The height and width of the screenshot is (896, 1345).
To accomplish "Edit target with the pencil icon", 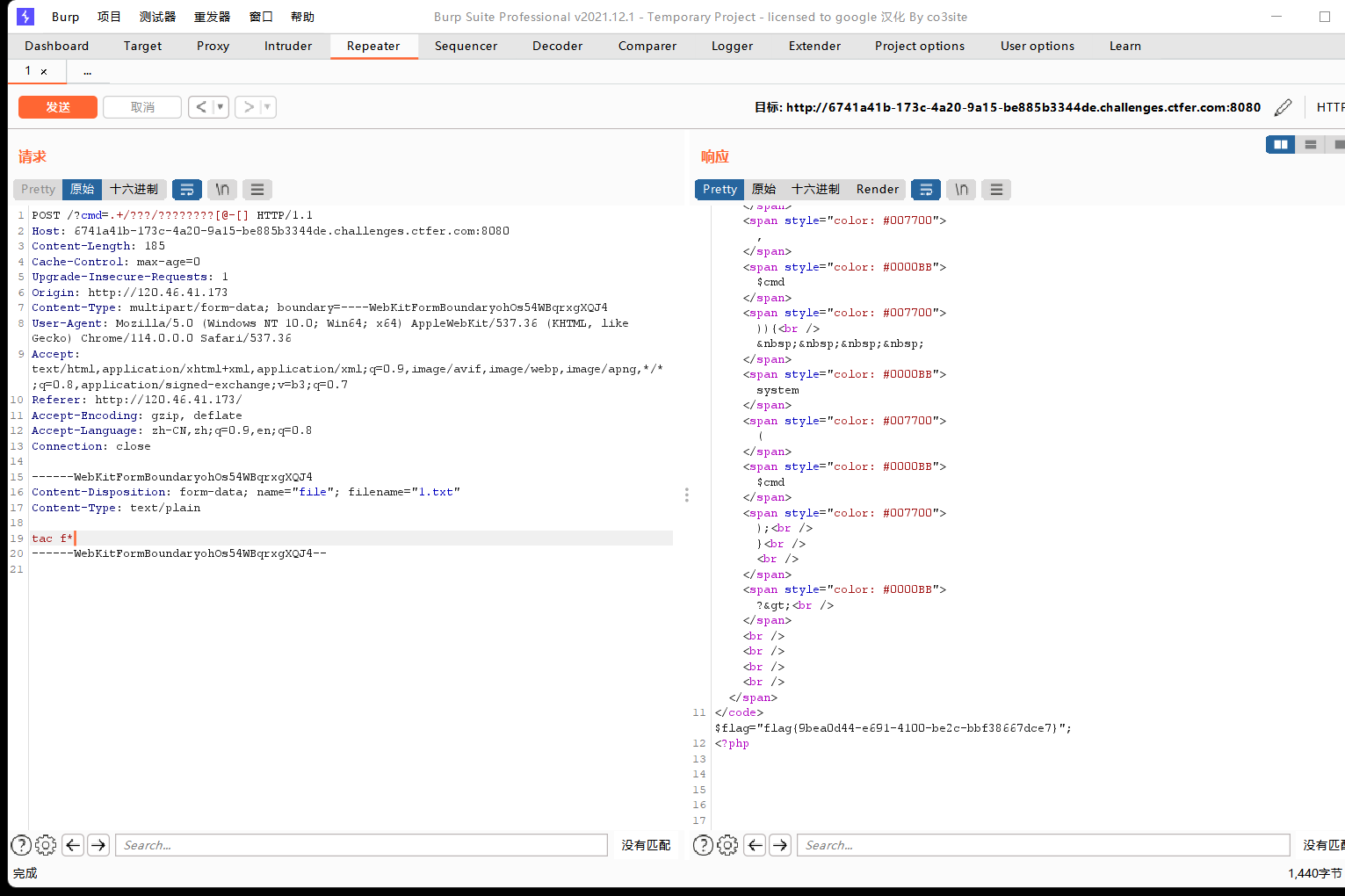I will 1283,107.
